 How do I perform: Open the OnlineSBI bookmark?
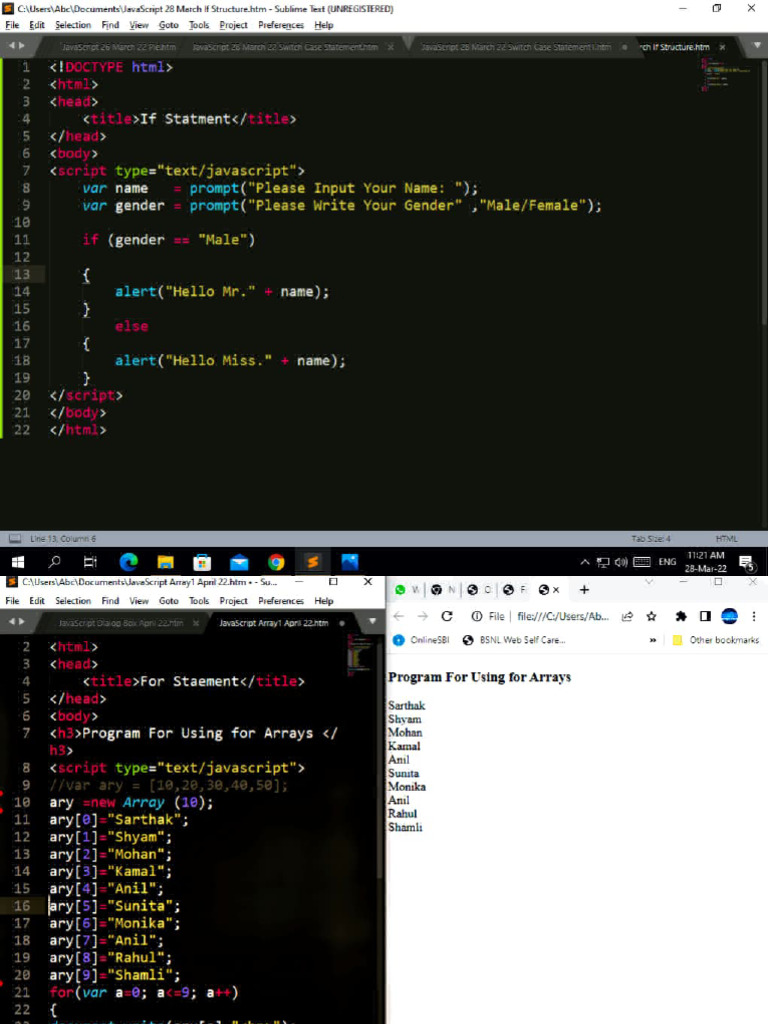pyautogui.click(x=421, y=640)
